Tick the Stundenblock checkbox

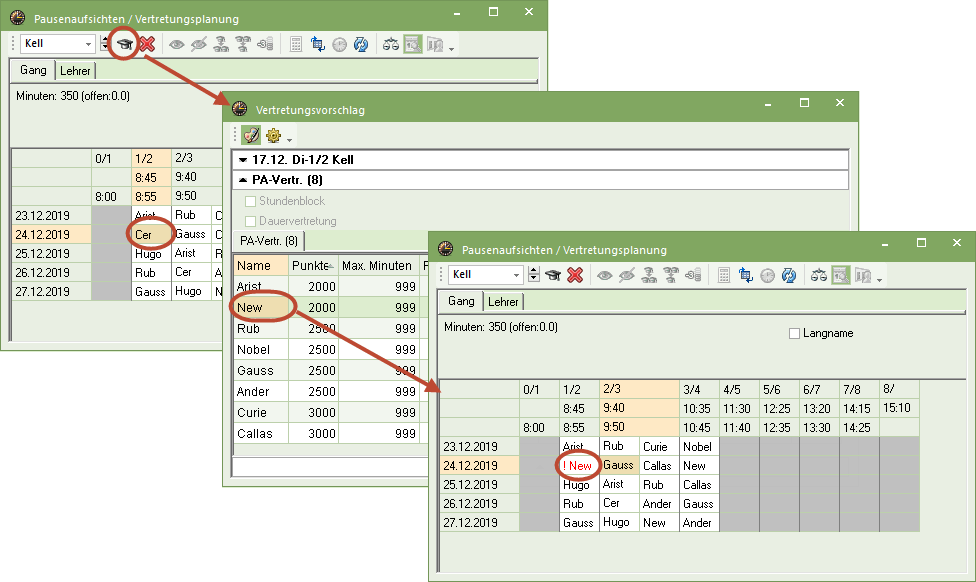[x=250, y=201]
